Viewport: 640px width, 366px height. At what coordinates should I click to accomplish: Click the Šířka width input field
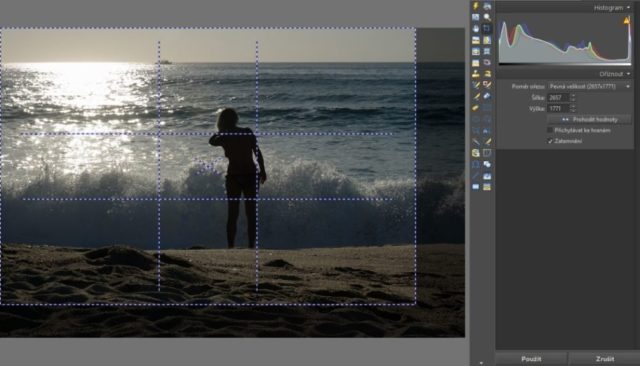(558, 98)
